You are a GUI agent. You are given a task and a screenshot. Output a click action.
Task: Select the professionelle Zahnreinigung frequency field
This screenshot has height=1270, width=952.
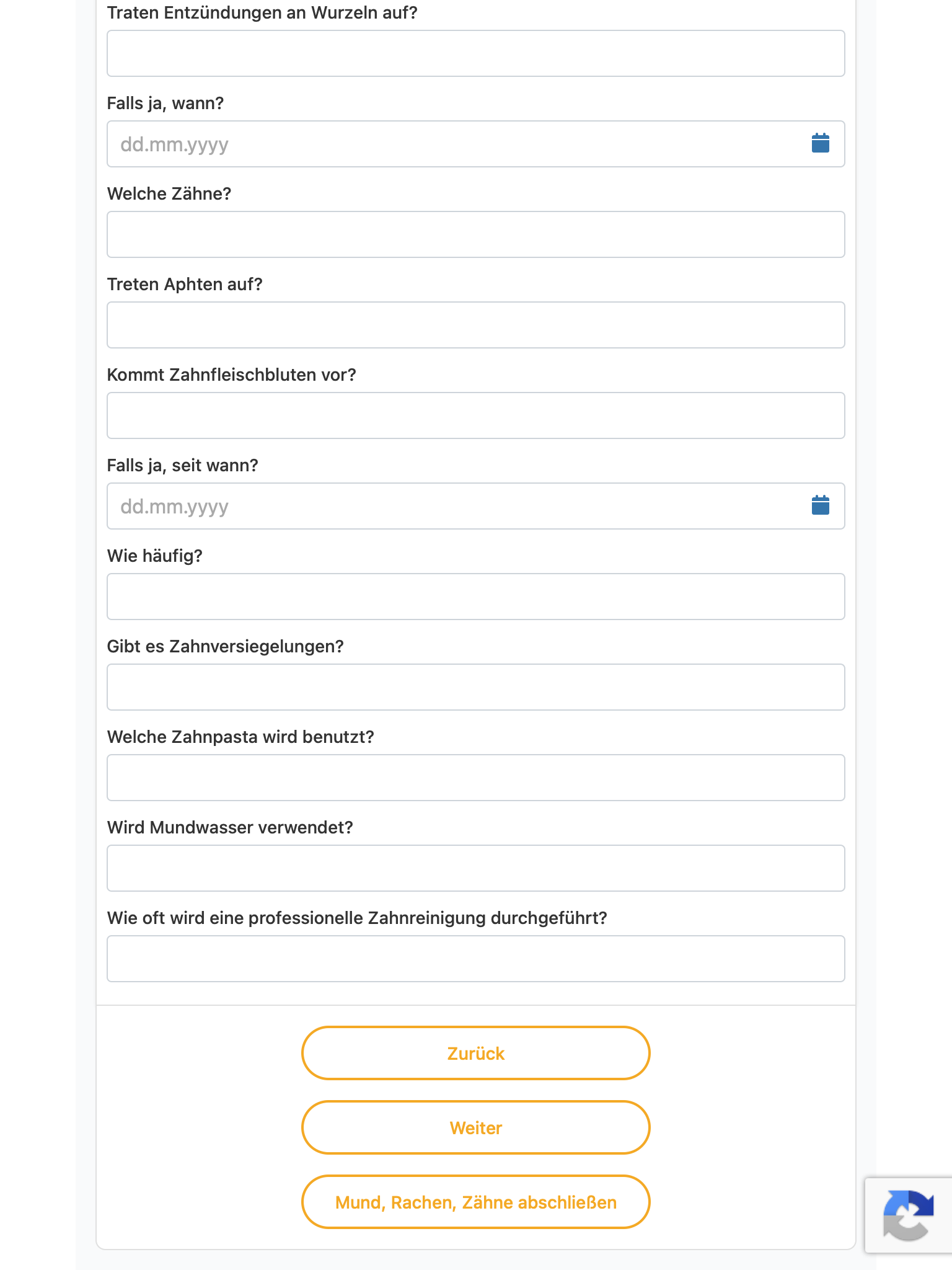(x=475, y=959)
